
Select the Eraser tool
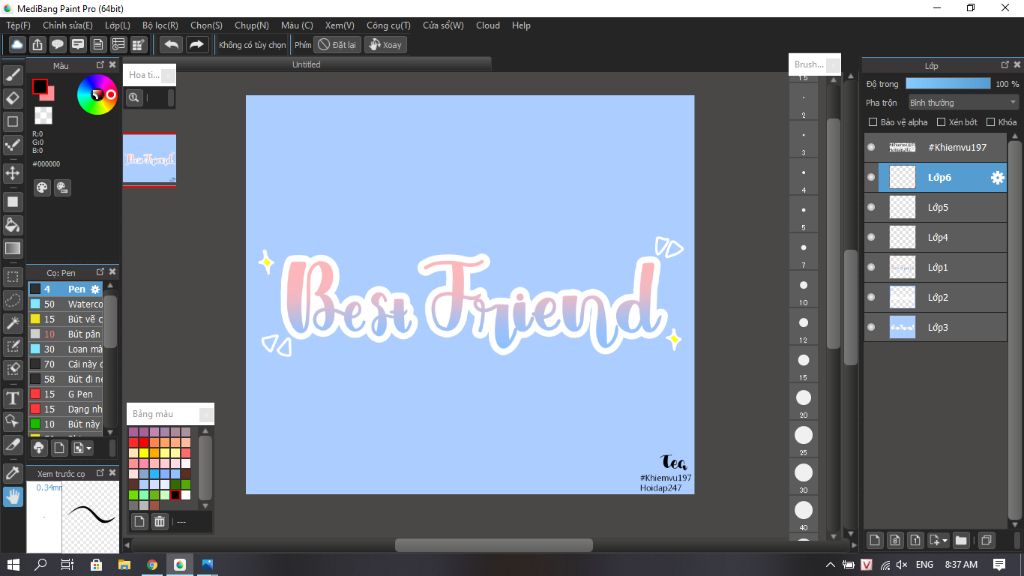coord(12,98)
